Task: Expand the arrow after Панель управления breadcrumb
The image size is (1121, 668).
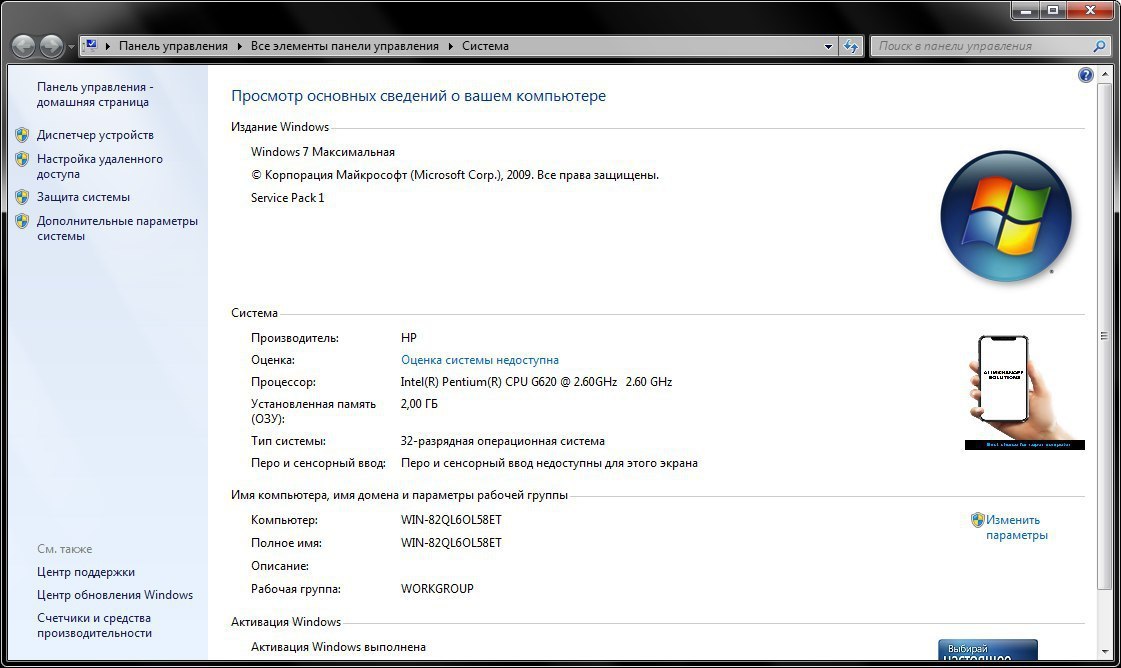Action: (239, 46)
